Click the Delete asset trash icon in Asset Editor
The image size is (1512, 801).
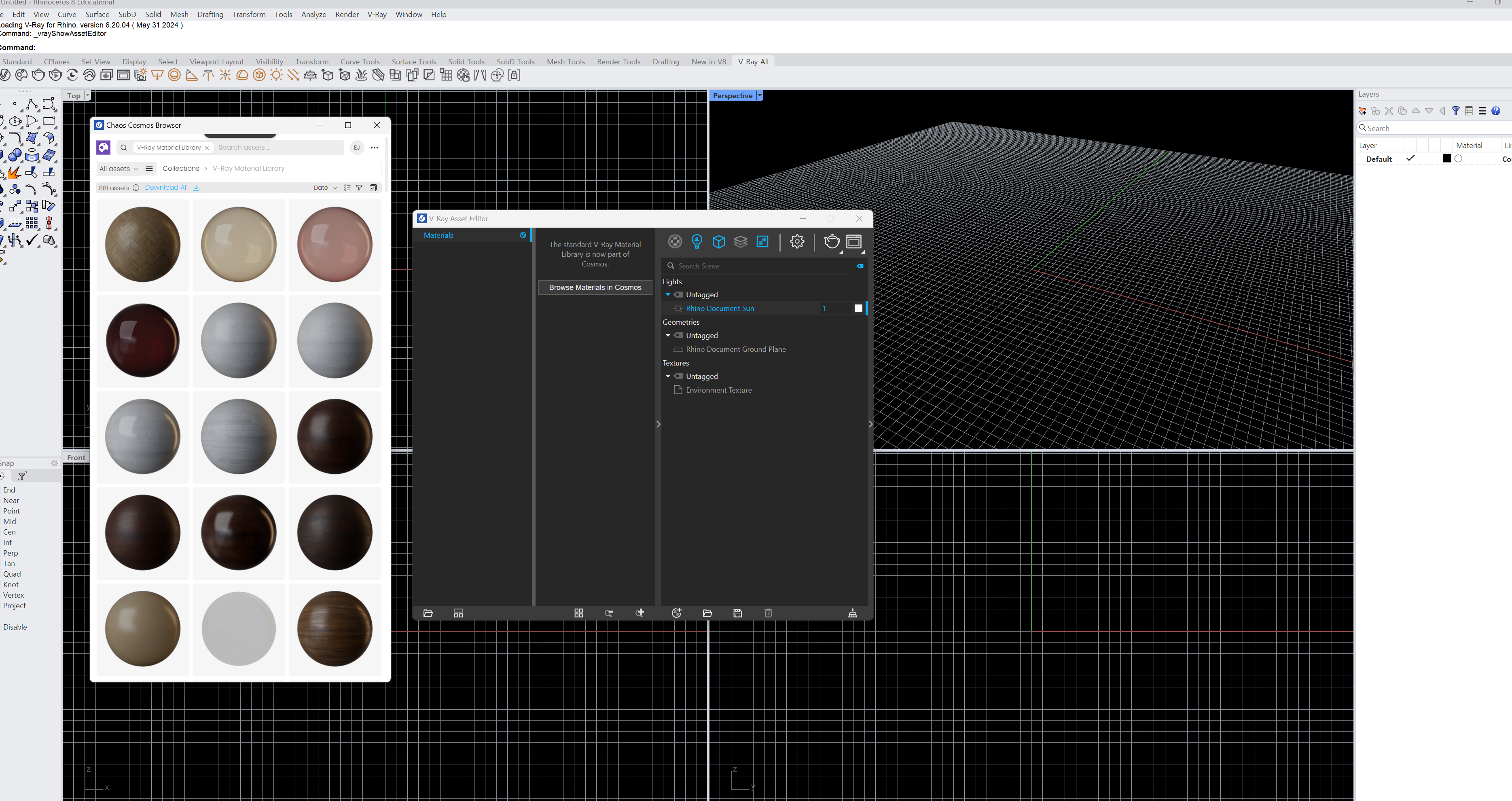(768, 613)
